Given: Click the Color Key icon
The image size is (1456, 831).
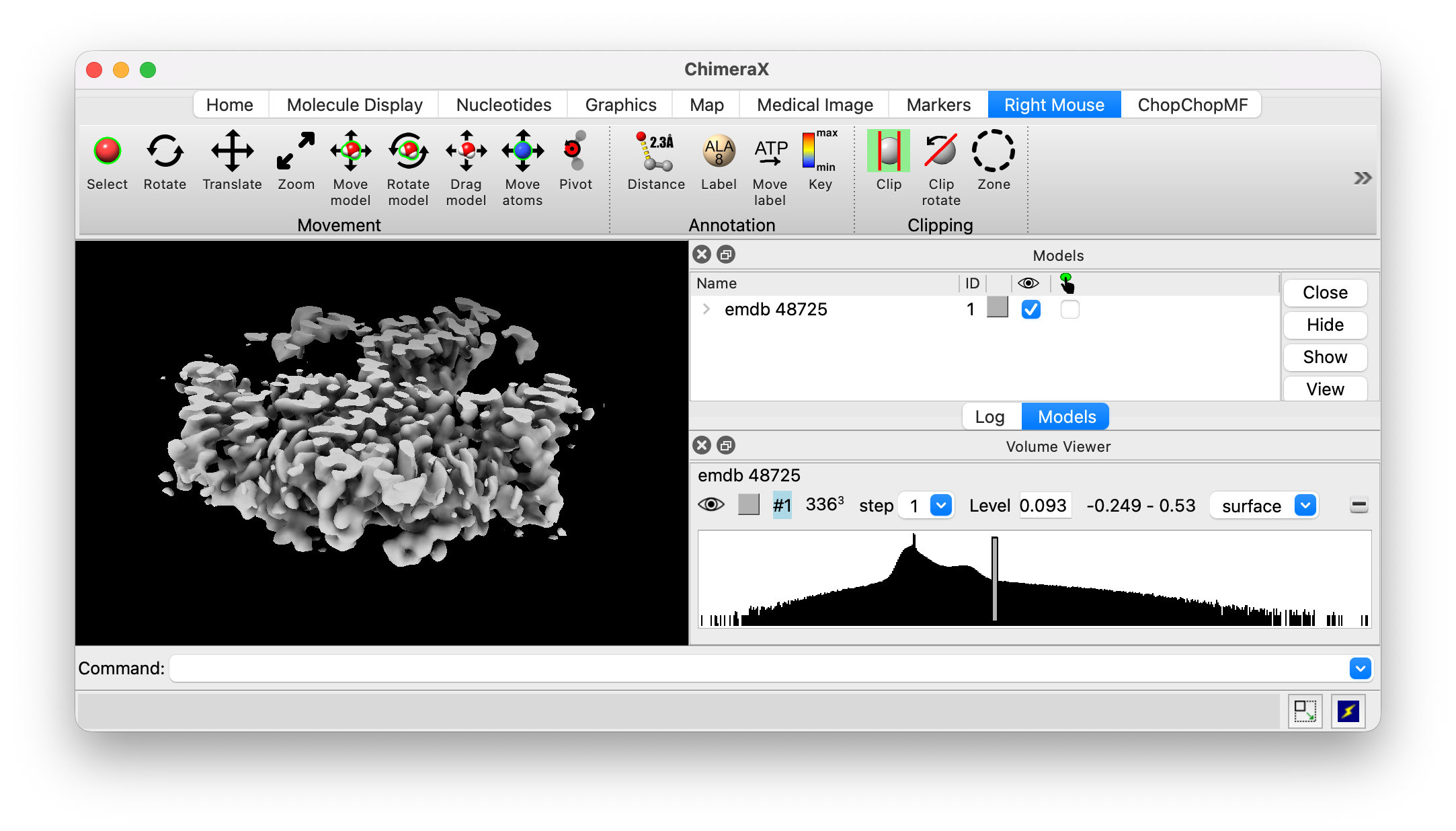Looking at the screenshot, I should pos(819,151).
